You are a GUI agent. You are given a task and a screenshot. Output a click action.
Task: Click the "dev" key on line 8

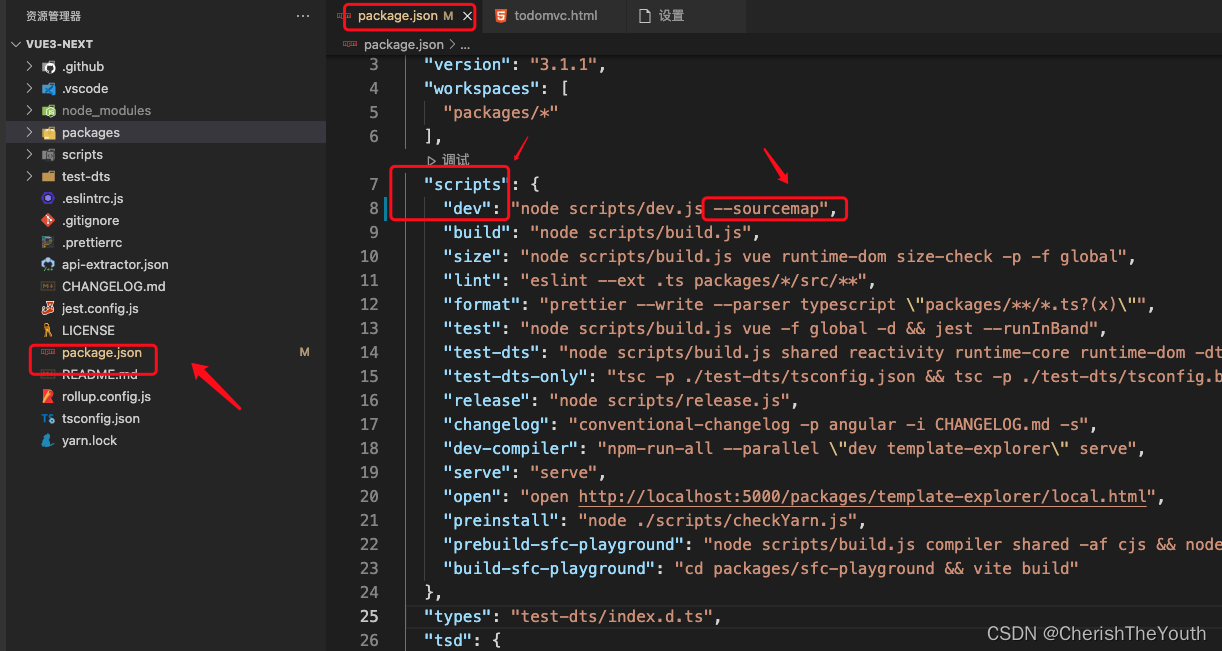(467, 208)
